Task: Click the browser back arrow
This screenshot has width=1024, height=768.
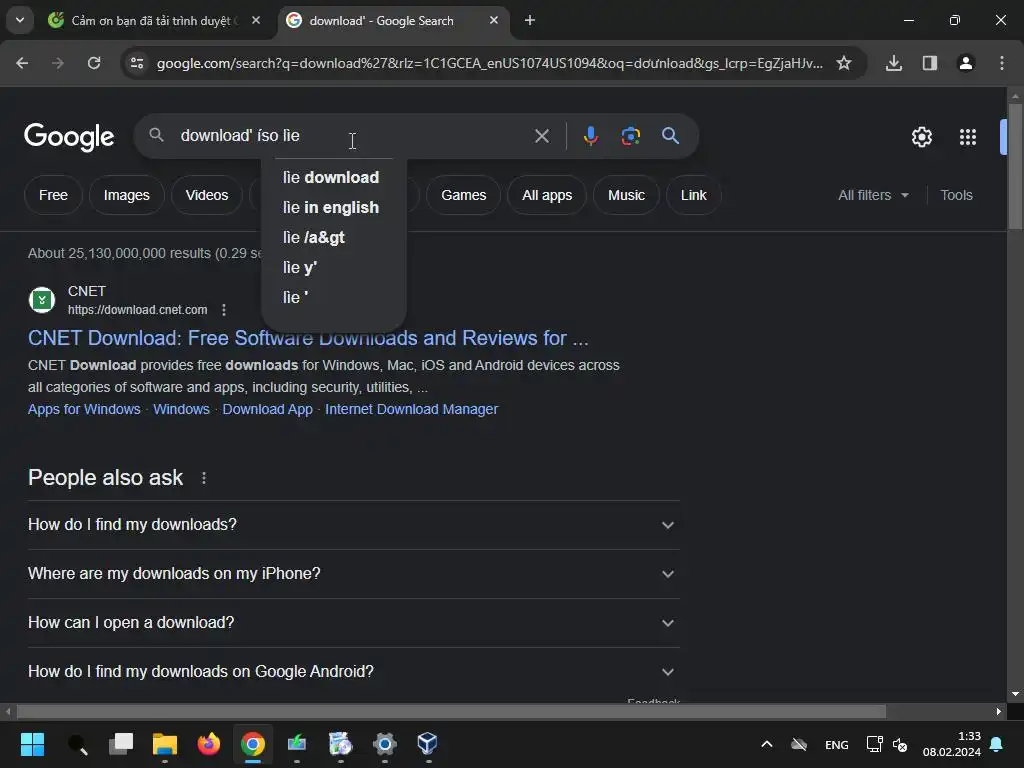Action: point(22,63)
